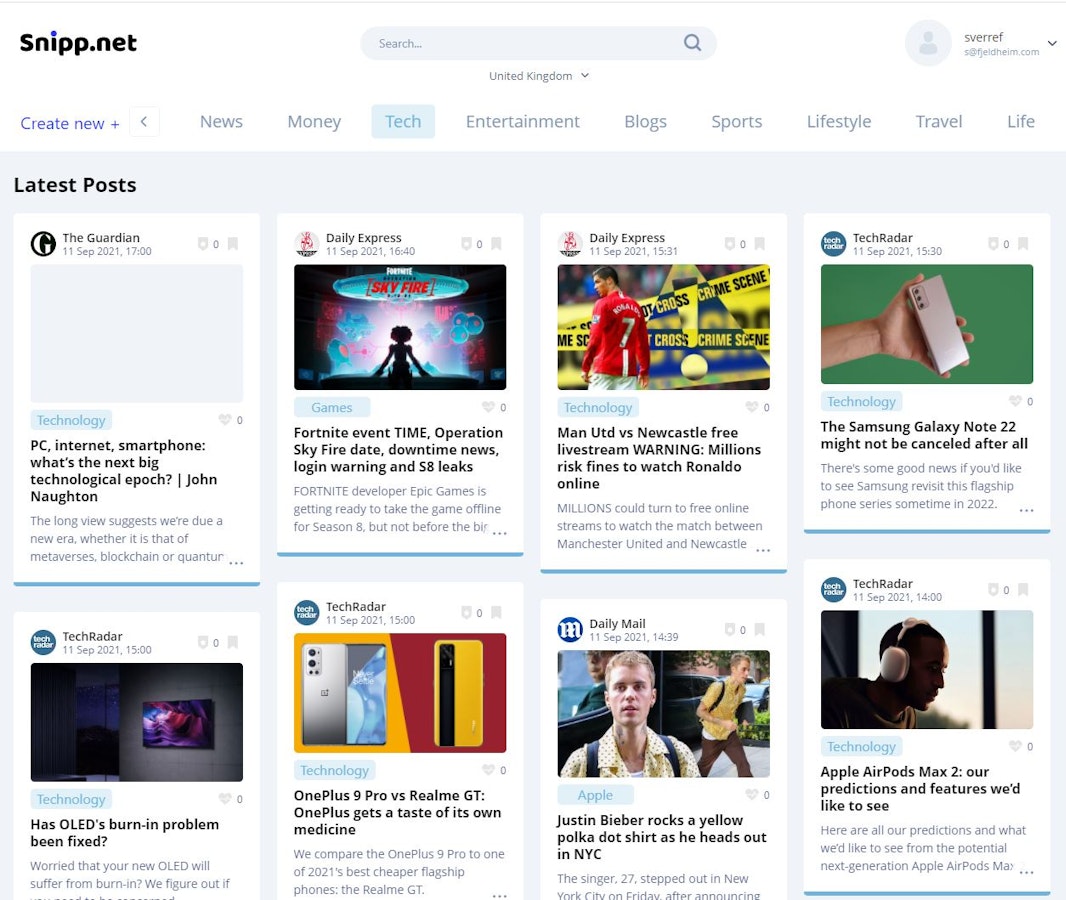Toggle heart on Apple AirPods Max 2 post

pos(1015,746)
